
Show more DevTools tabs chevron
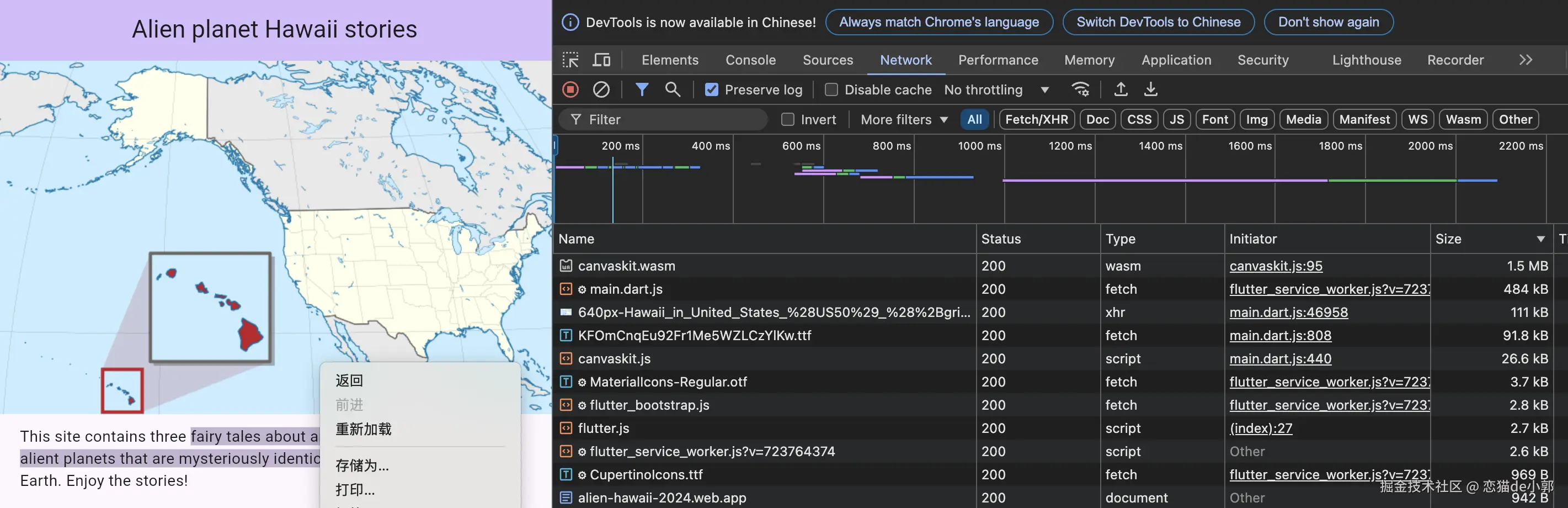point(1526,60)
